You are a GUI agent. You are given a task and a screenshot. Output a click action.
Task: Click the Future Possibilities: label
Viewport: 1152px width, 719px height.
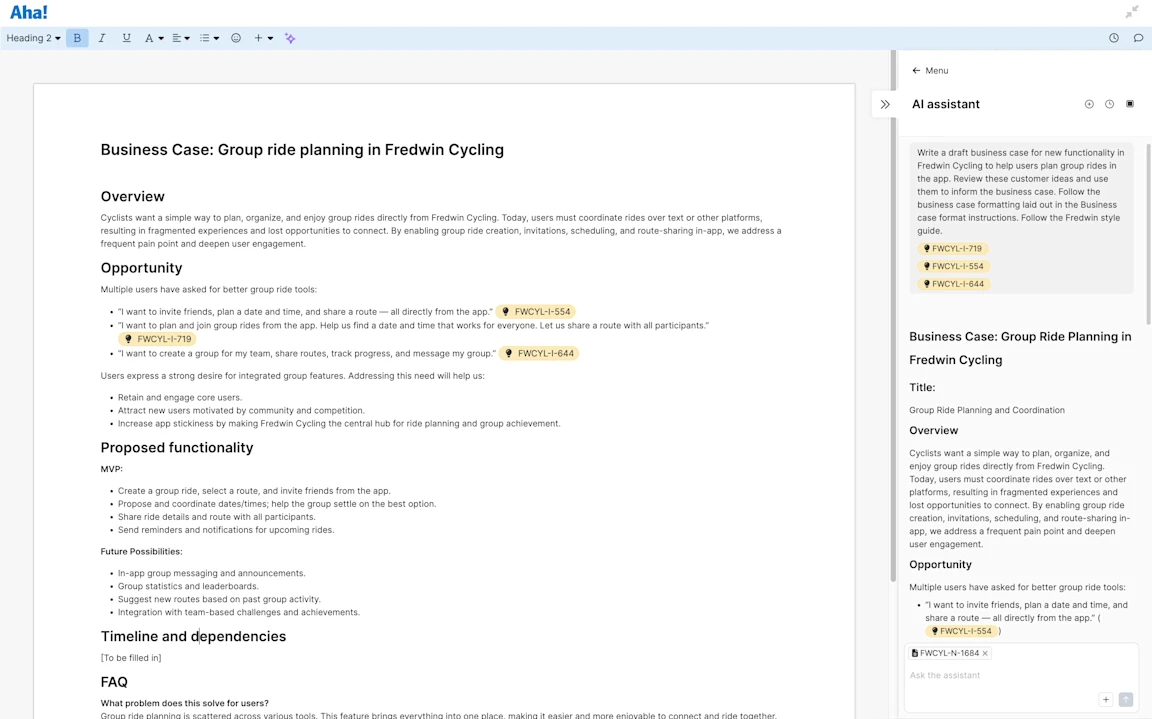[x=142, y=552]
